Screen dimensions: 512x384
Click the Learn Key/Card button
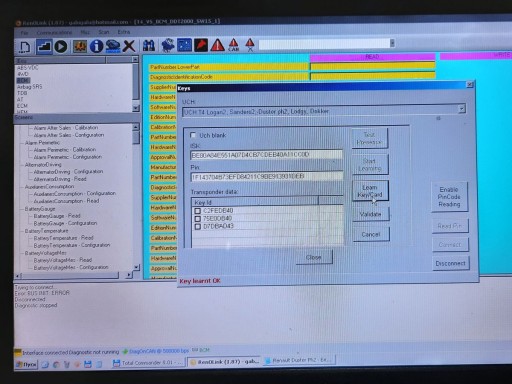click(x=370, y=191)
